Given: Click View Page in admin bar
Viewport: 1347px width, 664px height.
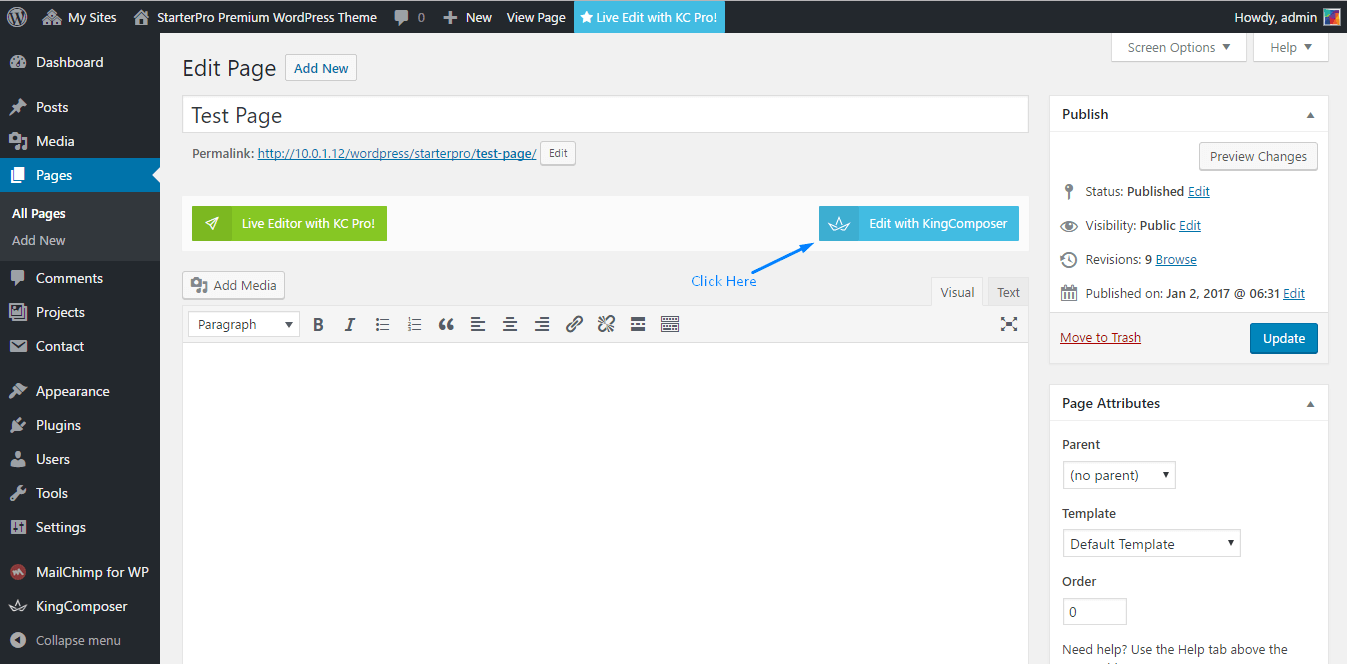Looking at the screenshot, I should [536, 17].
